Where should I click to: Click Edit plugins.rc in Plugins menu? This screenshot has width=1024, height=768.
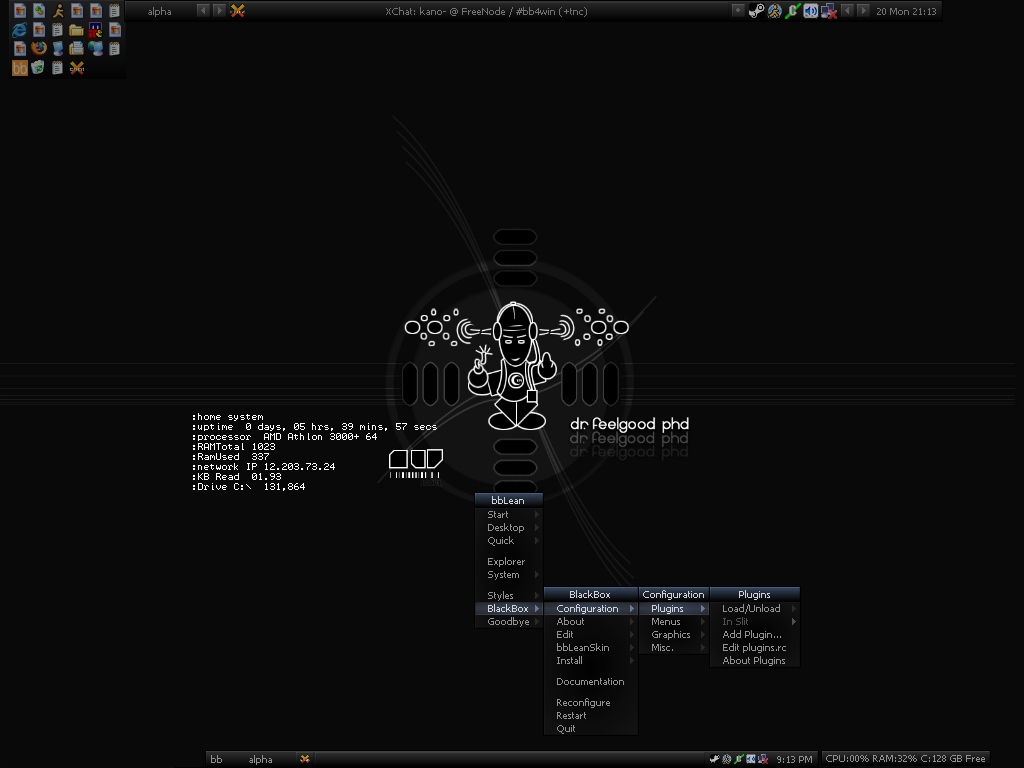pyautogui.click(x=754, y=648)
